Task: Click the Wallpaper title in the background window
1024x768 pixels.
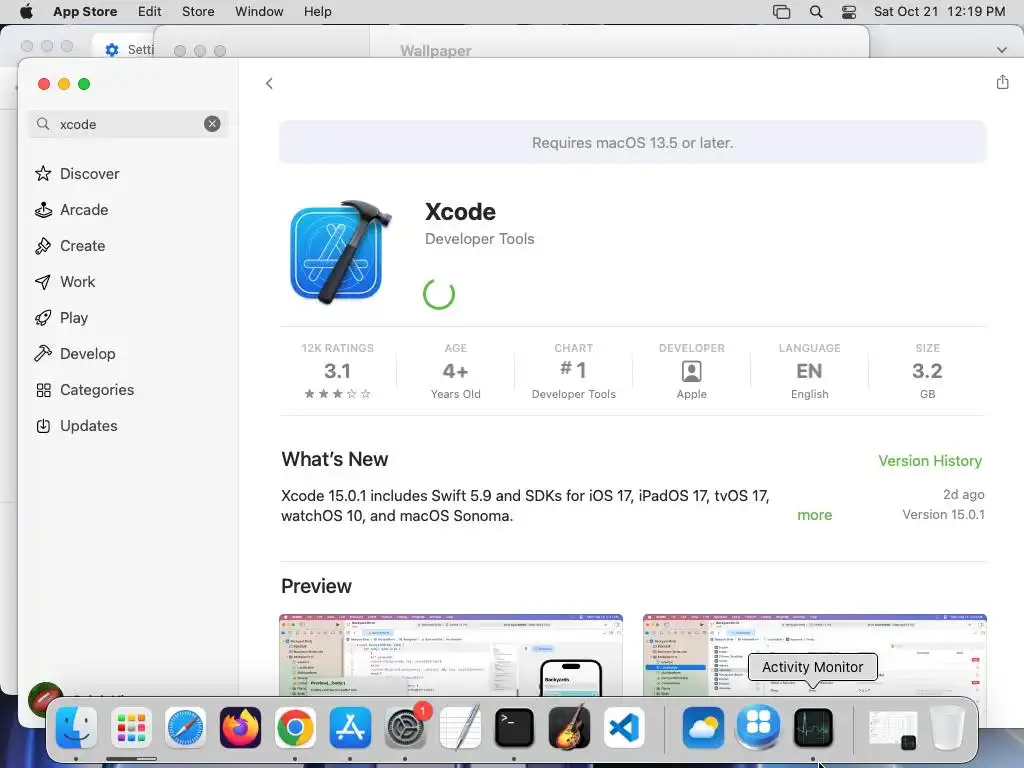Action: [436, 50]
